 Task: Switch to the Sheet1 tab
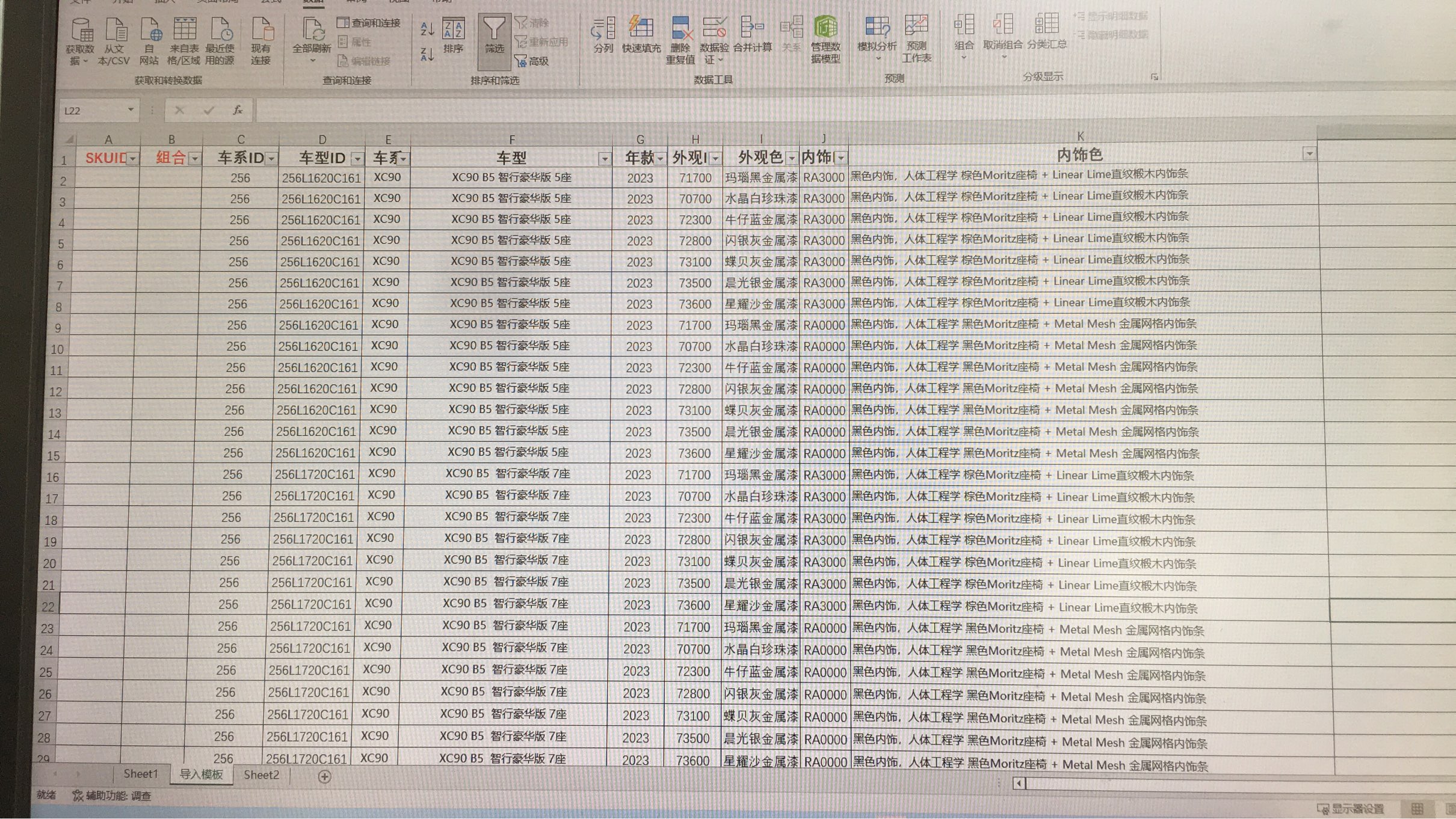141,774
